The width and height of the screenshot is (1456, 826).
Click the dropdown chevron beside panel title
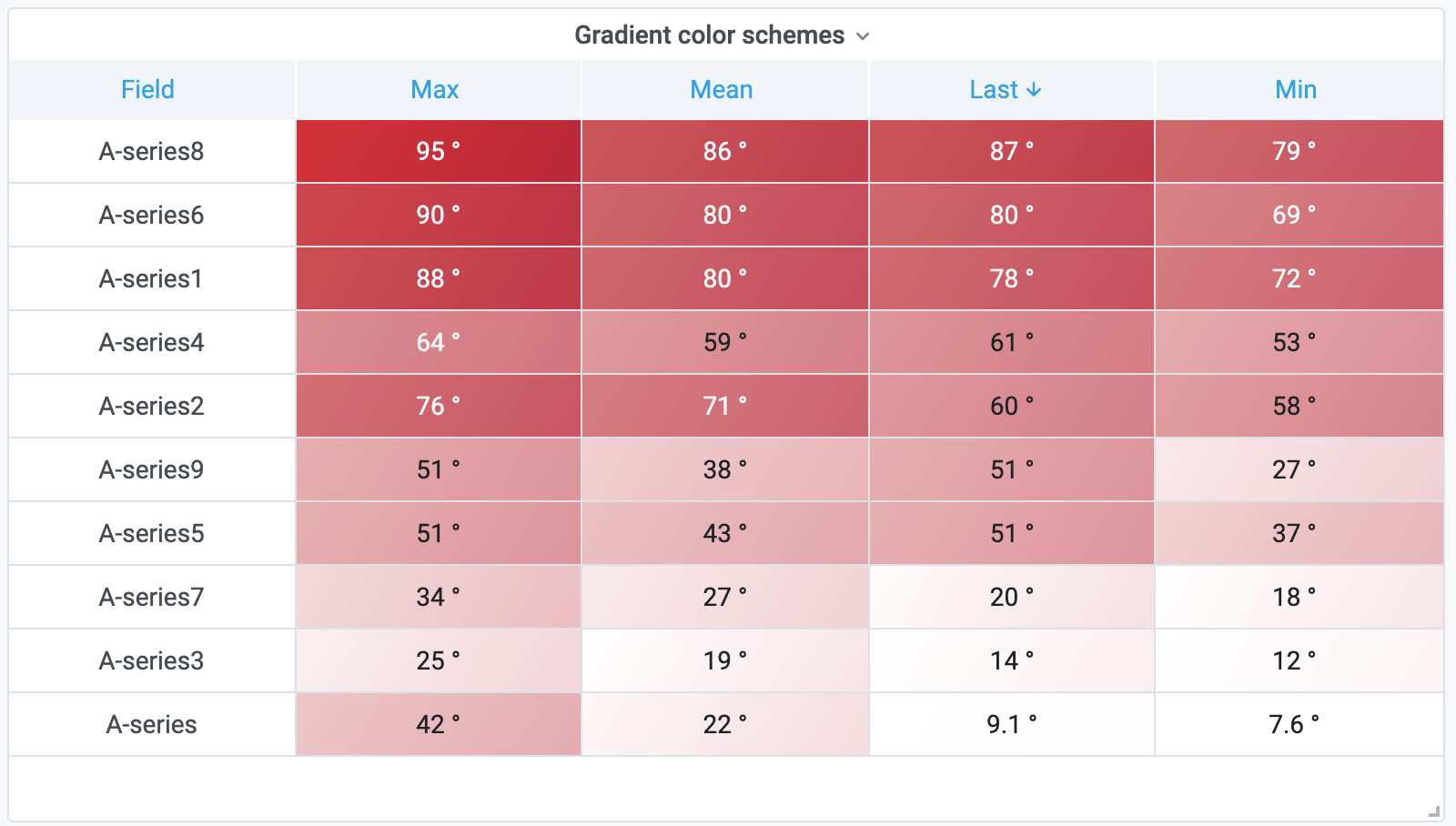coord(863,36)
